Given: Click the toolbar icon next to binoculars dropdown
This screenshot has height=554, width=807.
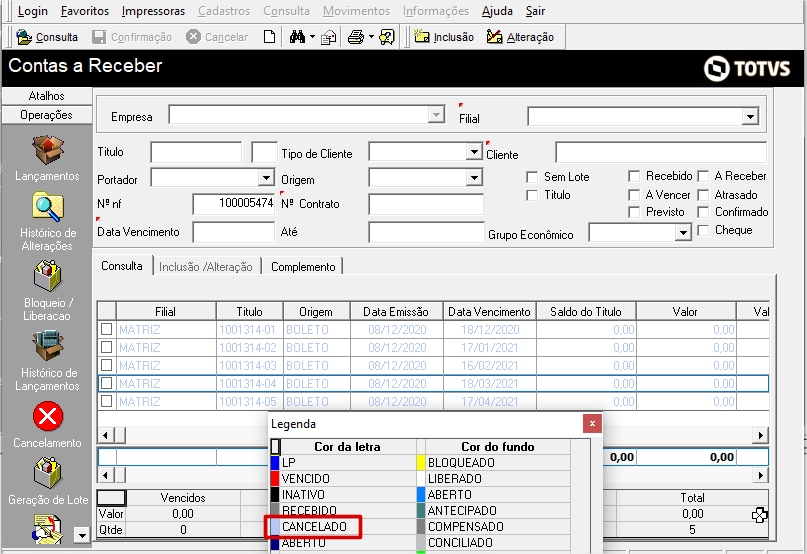Looking at the screenshot, I should (x=328, y=38).
